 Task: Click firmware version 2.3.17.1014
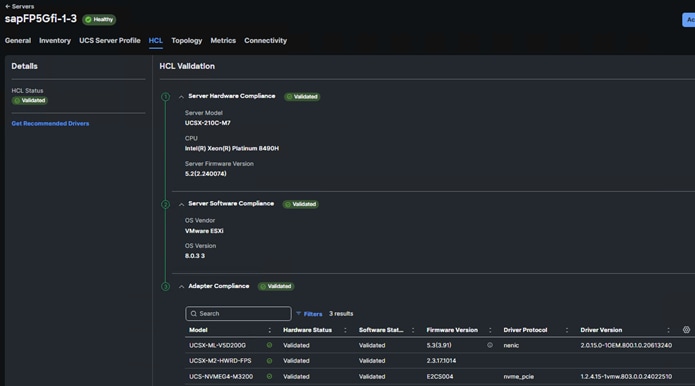point(441,361)
